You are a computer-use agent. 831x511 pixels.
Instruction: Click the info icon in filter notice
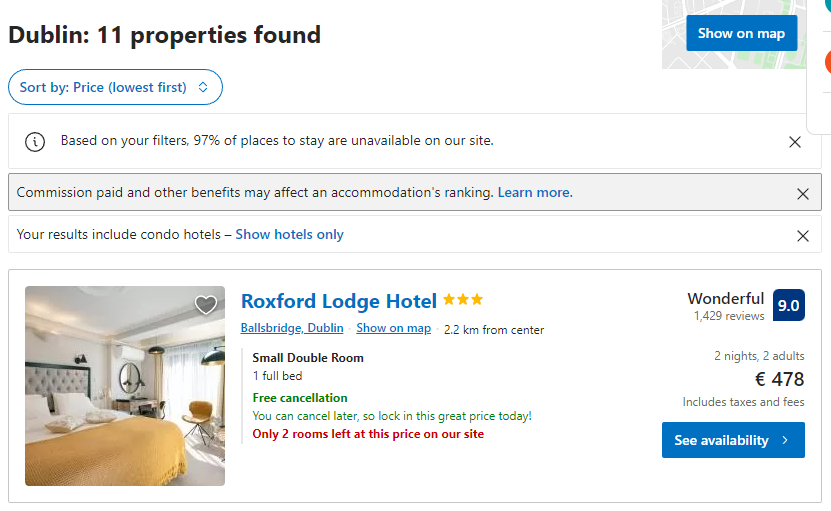point(35,142)
